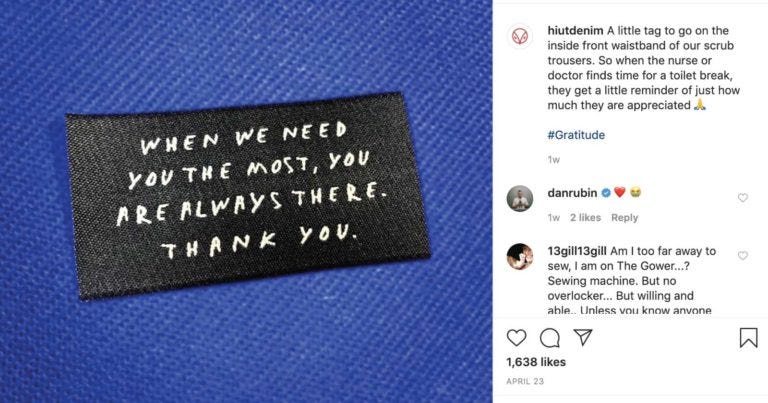Open 13gill13gill's profile picture

[x=520, y=257]
